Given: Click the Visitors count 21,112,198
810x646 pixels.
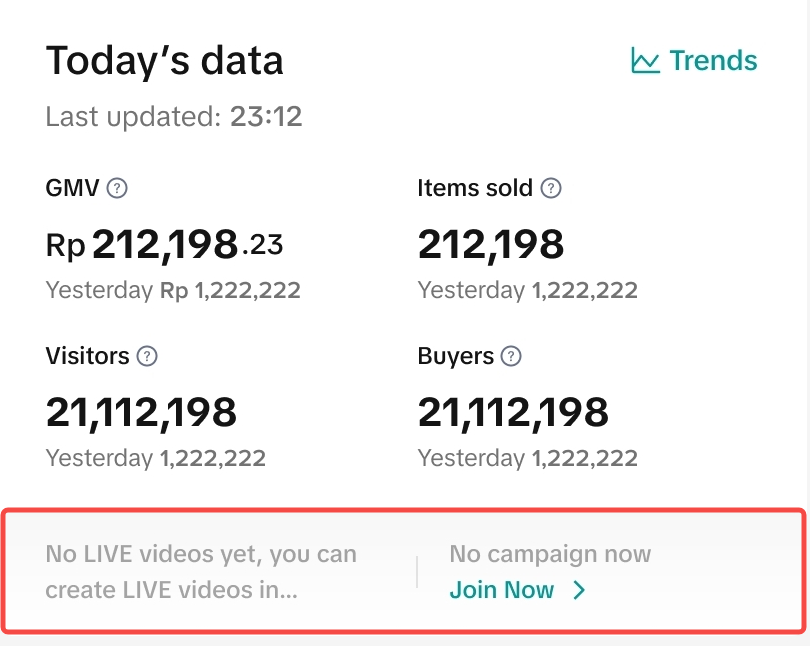Looking at the screenshot, I should (142, 412).
